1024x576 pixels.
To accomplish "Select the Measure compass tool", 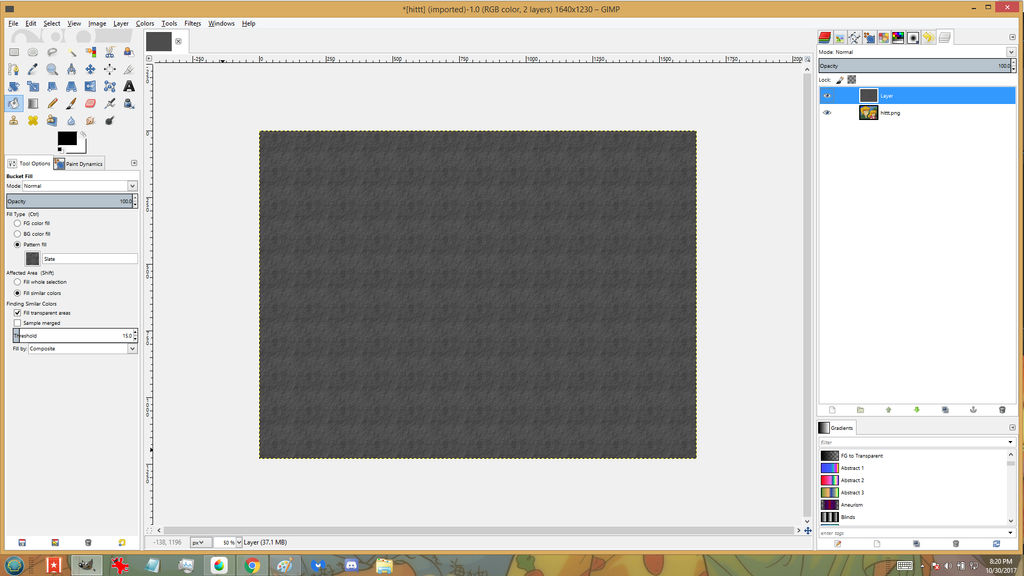I will click(x=71, y=69).
